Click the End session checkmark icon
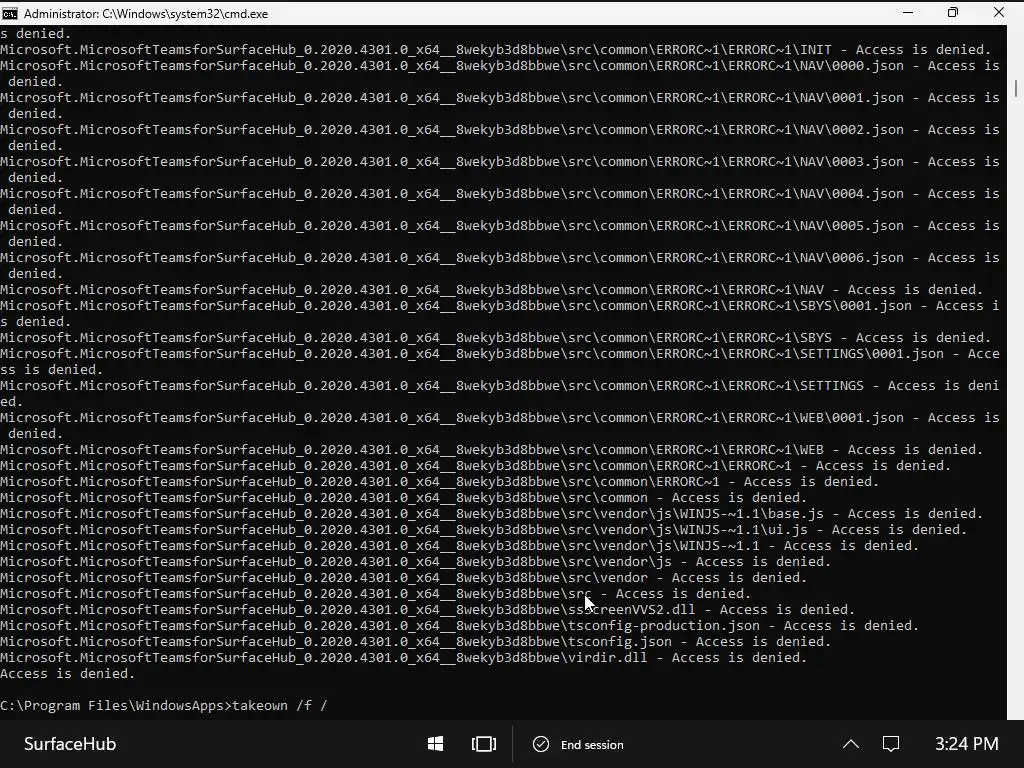 coord(541,744)
